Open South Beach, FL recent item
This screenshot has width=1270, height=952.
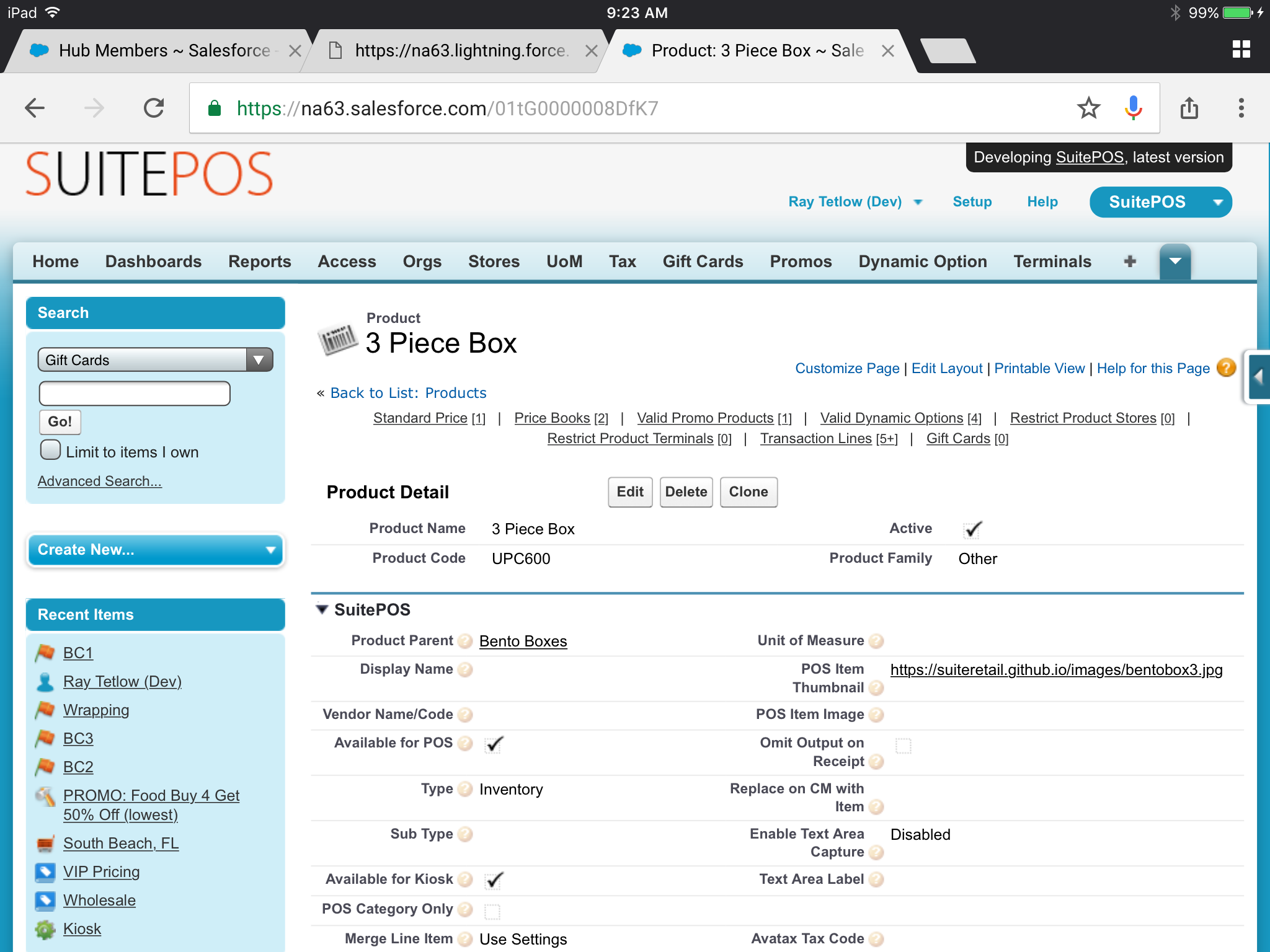(121, 844)
